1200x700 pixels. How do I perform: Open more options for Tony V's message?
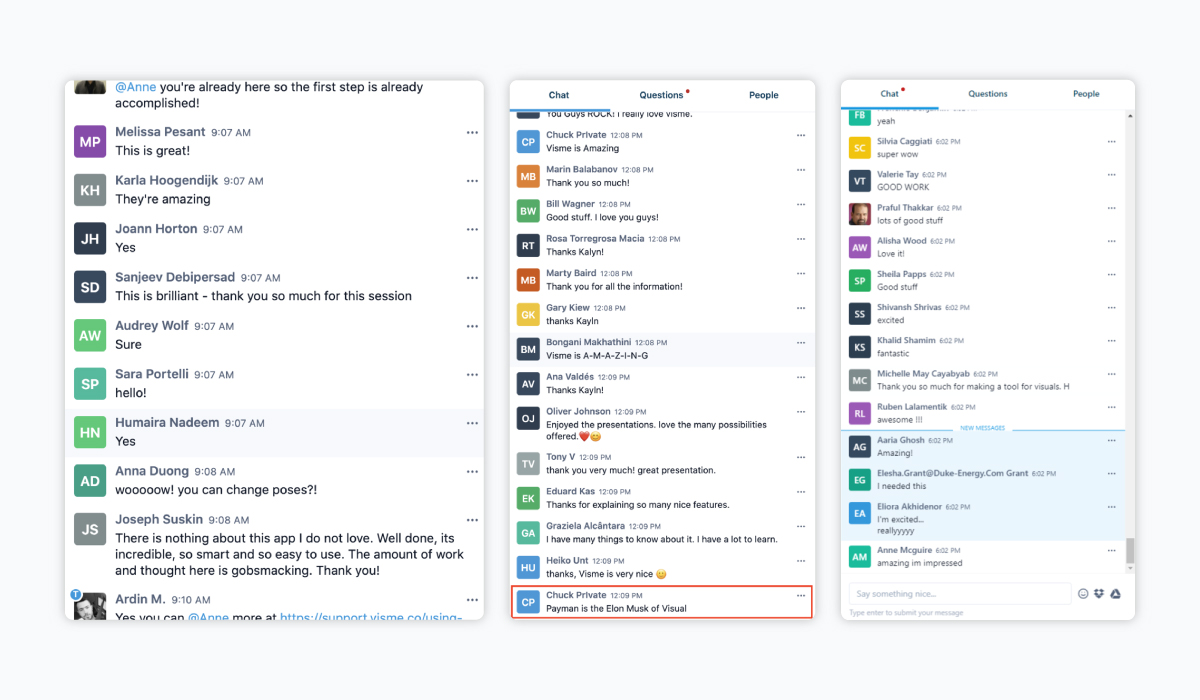[x=800, y=457]
